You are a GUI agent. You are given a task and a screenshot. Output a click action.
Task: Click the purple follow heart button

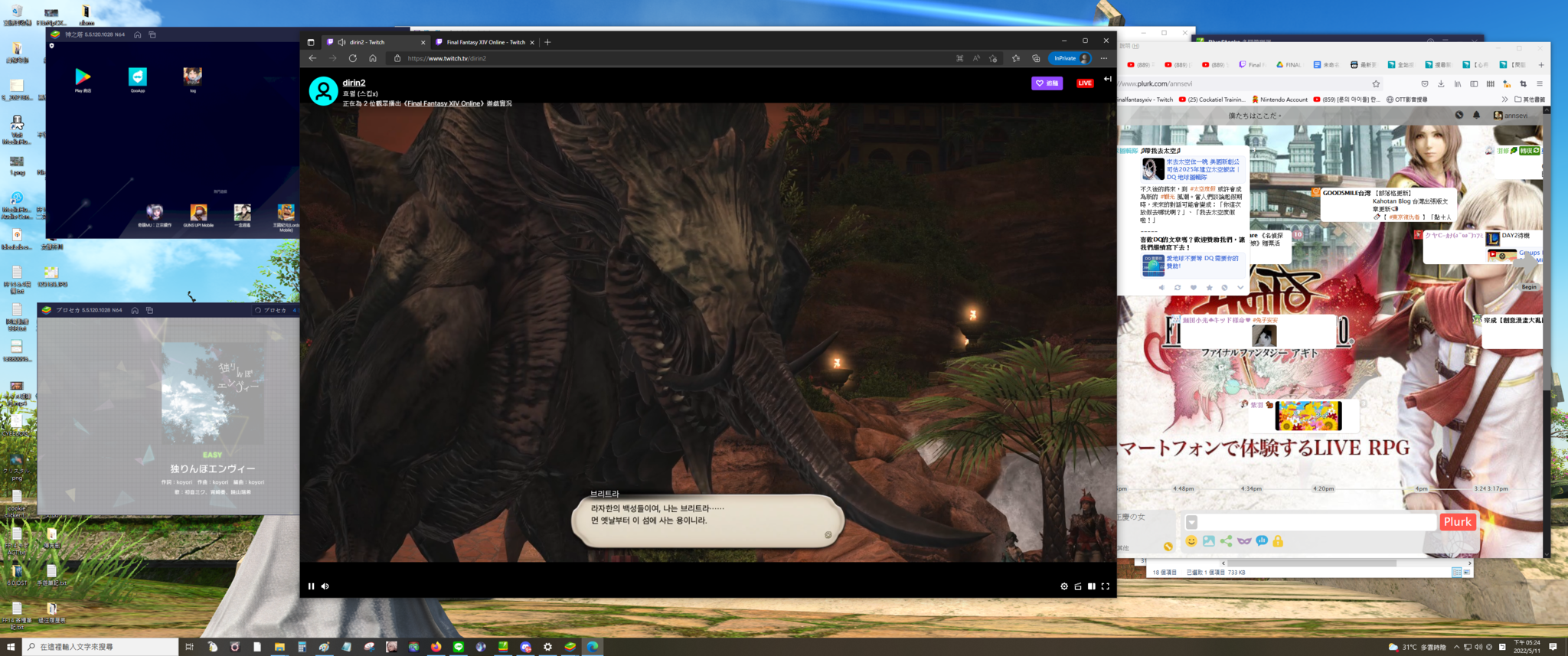1047,83
